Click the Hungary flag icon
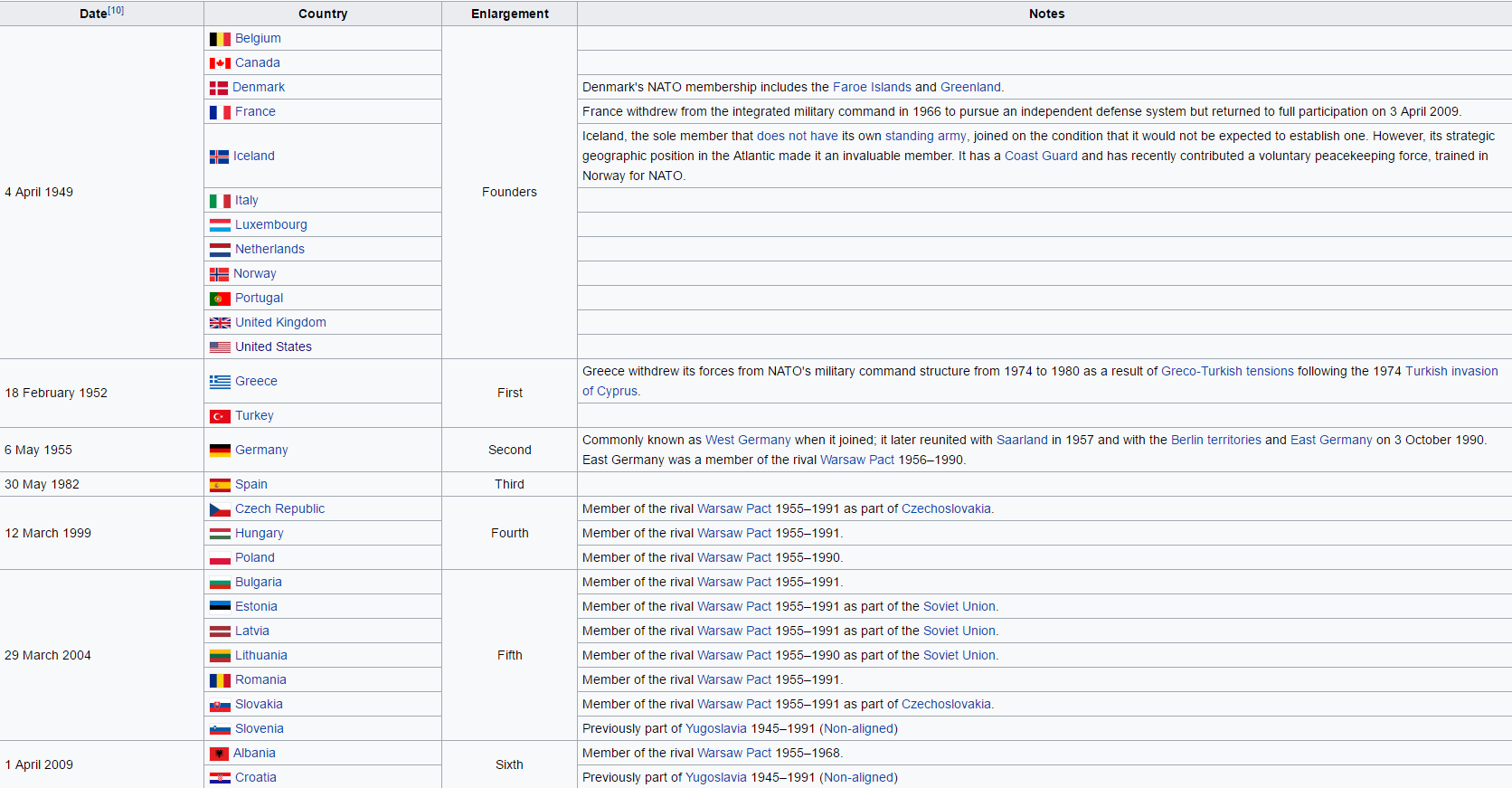The image size is (1512, 788). pos(220,534)
